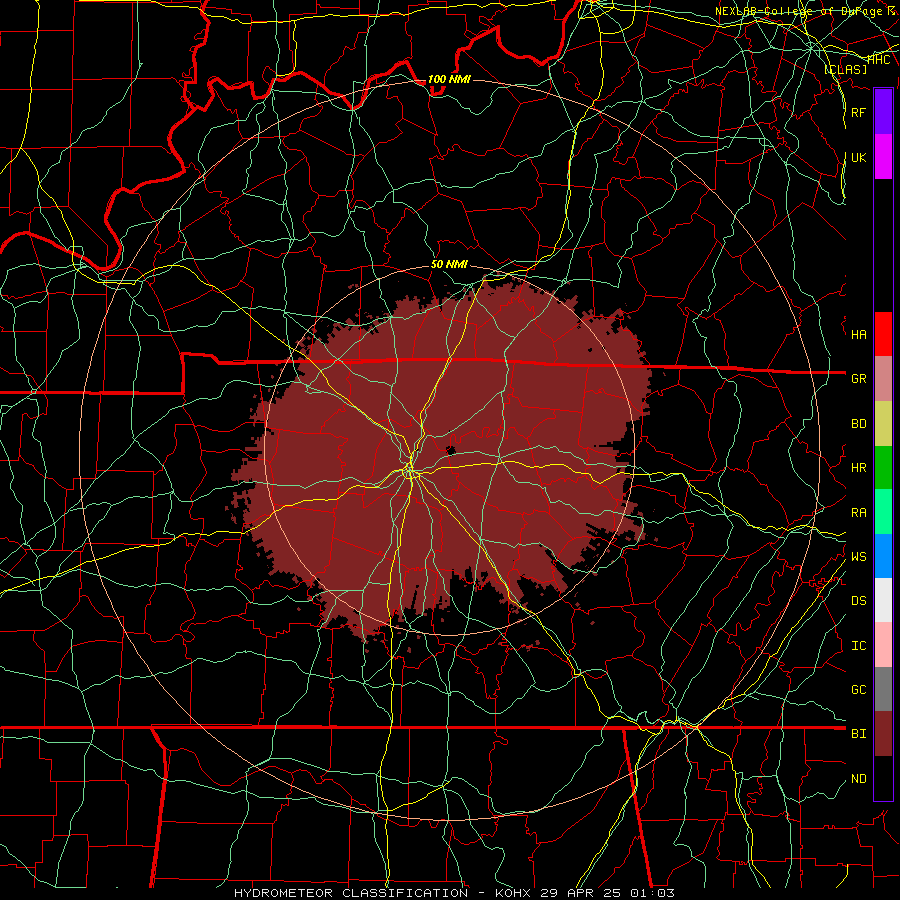Viewport: 900px width, 900px height.
Task: Click the 100 NMI range ring label
Action: click(449, 79)
